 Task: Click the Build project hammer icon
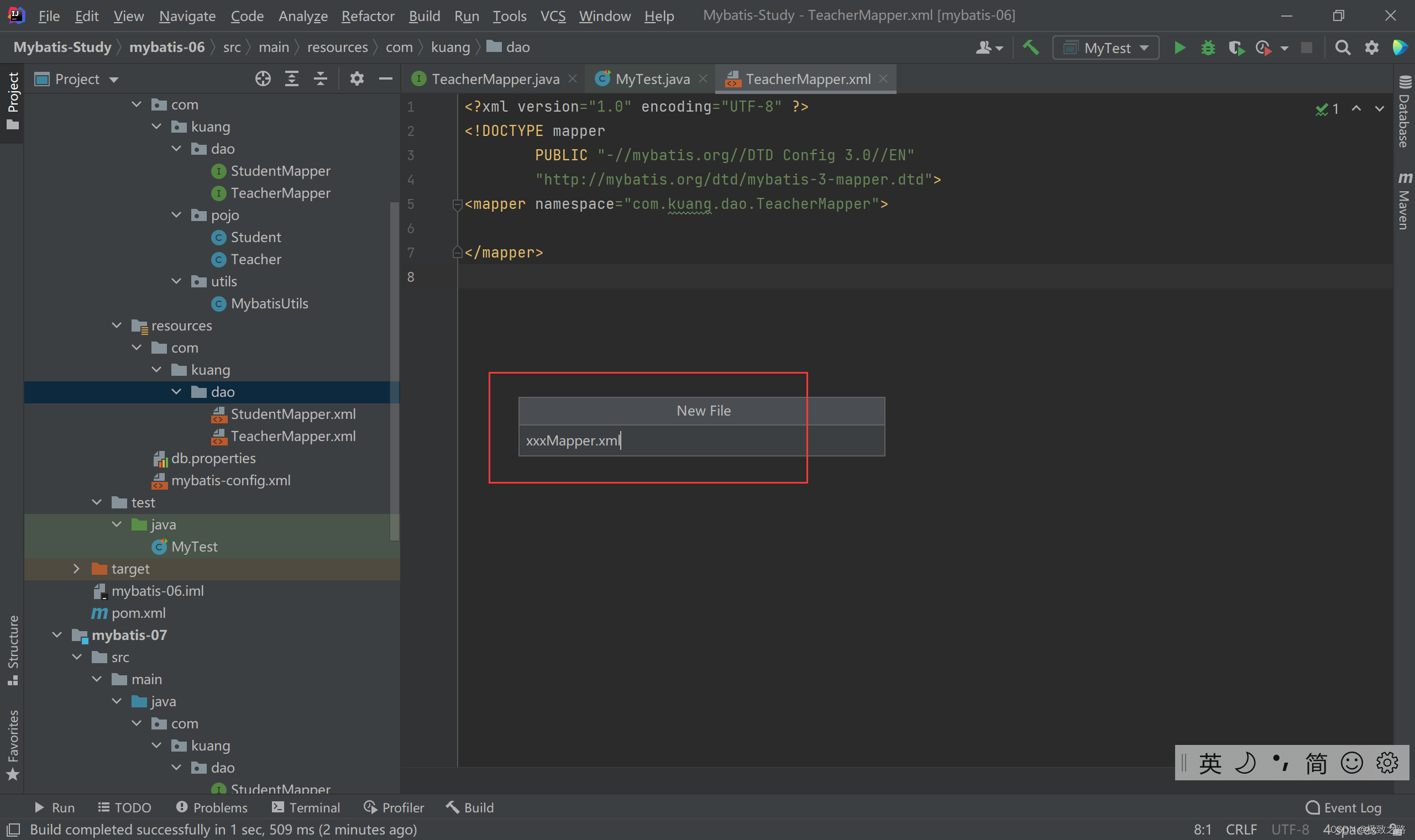coord(1031,48)
